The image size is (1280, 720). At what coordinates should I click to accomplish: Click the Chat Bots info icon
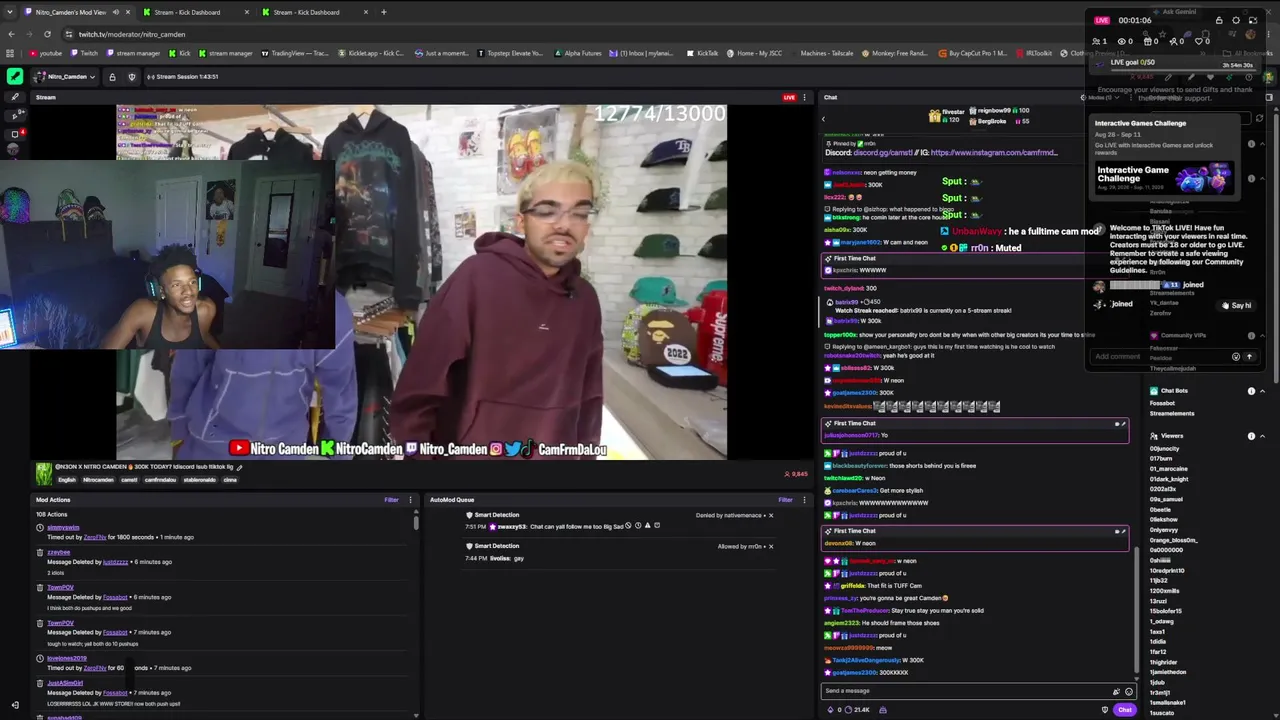(1251, 391)
